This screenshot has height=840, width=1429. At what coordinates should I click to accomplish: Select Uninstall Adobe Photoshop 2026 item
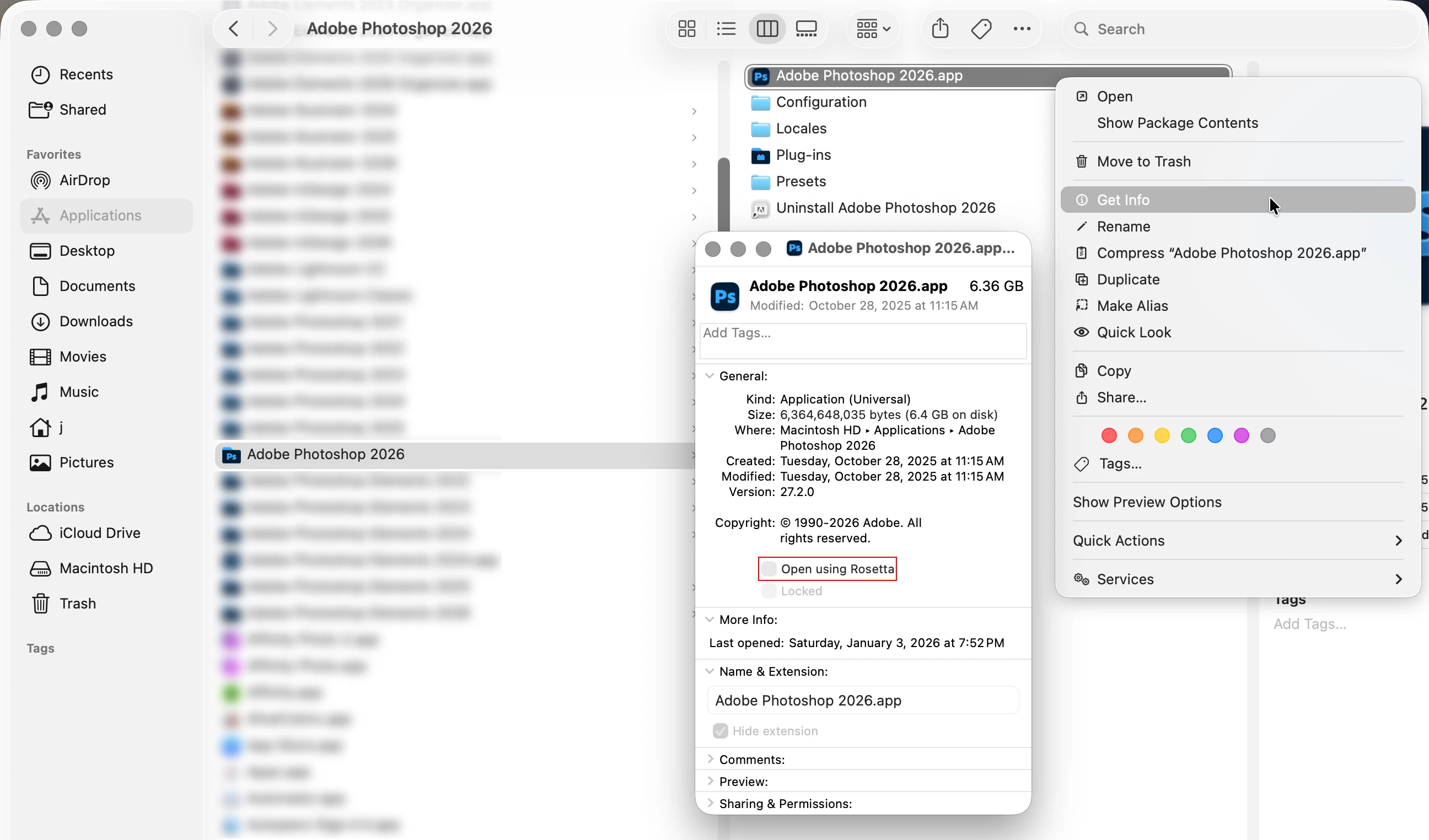(873, 208)
